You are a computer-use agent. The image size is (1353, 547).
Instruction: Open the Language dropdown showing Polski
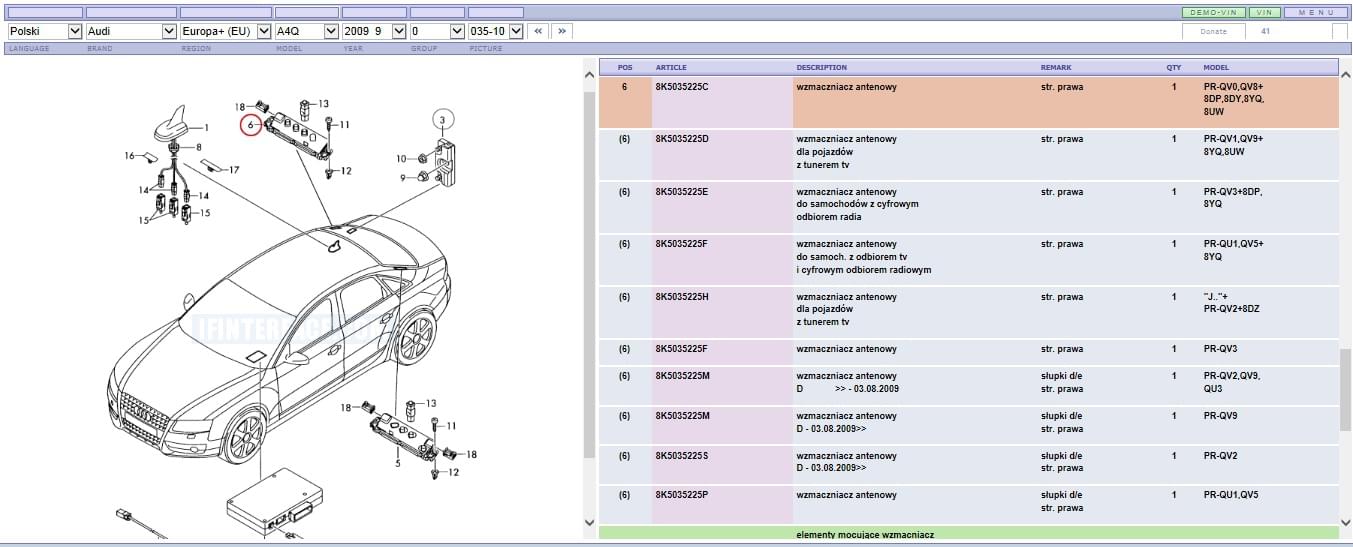(45, 31)
